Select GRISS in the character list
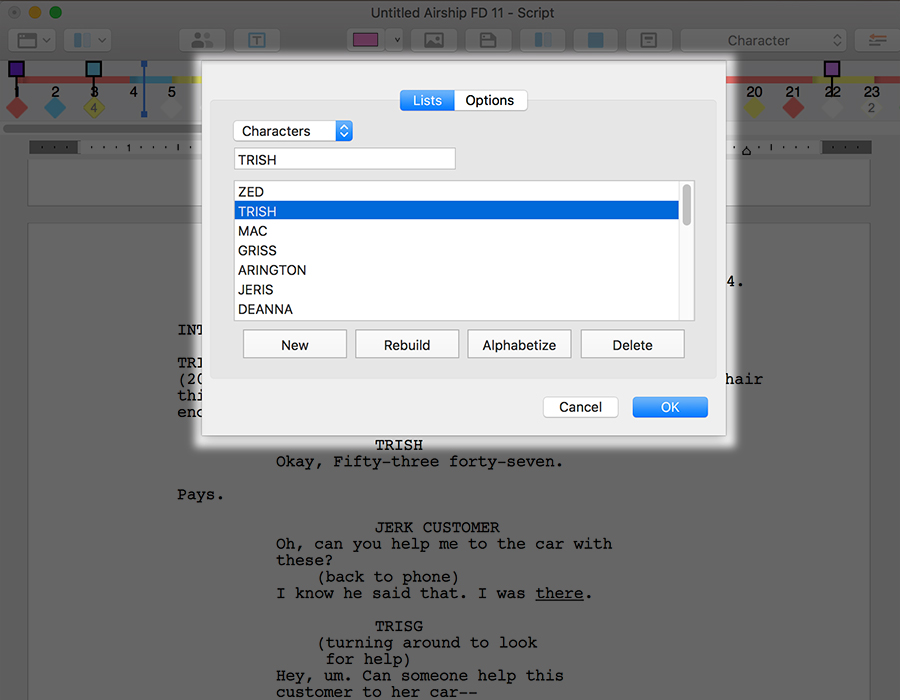This screenshot has height=700, width=900. coord(258,250)
